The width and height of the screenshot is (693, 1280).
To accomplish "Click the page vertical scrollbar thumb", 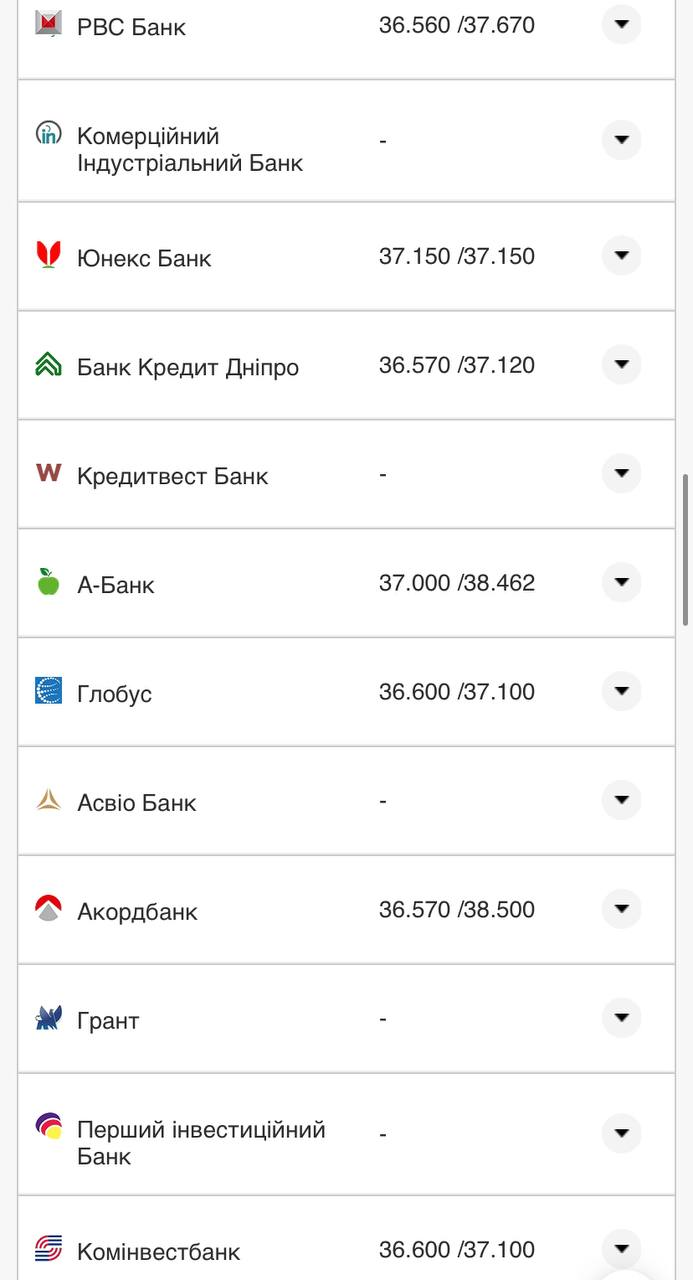I will coord(686,550).
